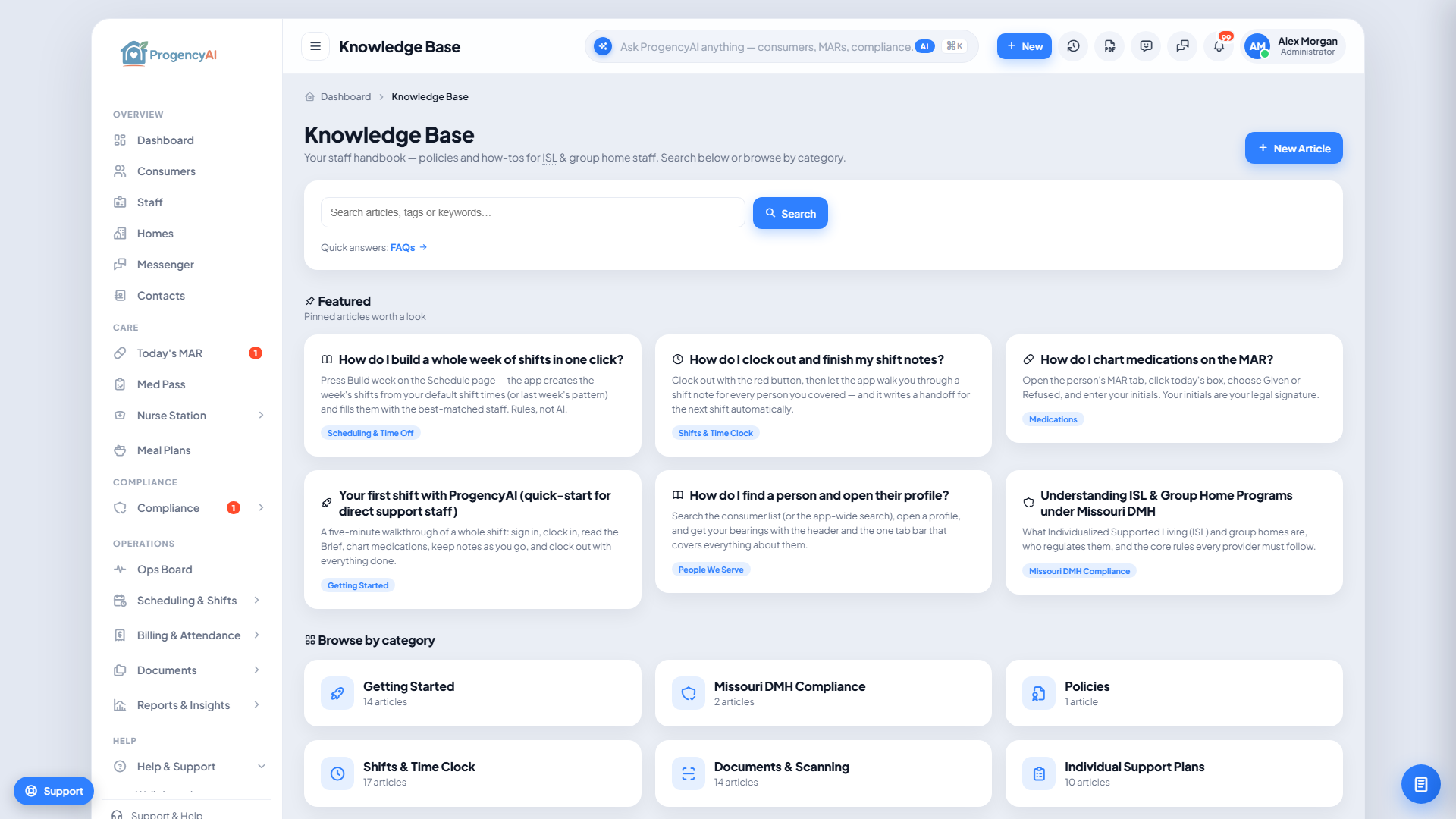
Task: Open the Getting Started category rocket icon
Action: [x=337, y=693]
